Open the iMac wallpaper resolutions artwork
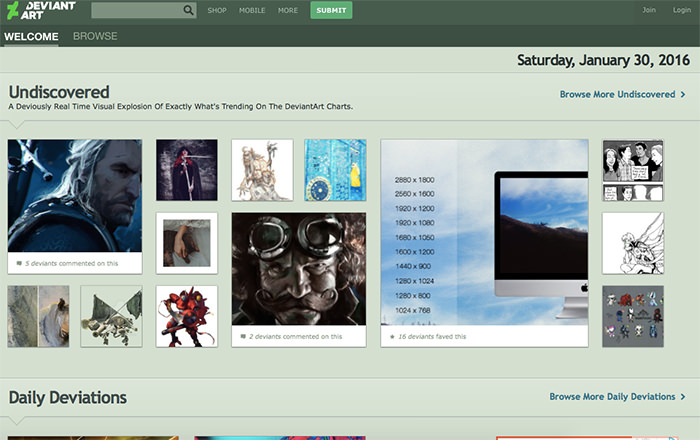This screenshot has height=440, width=700. pyautogui.click(x=484, y=232)
